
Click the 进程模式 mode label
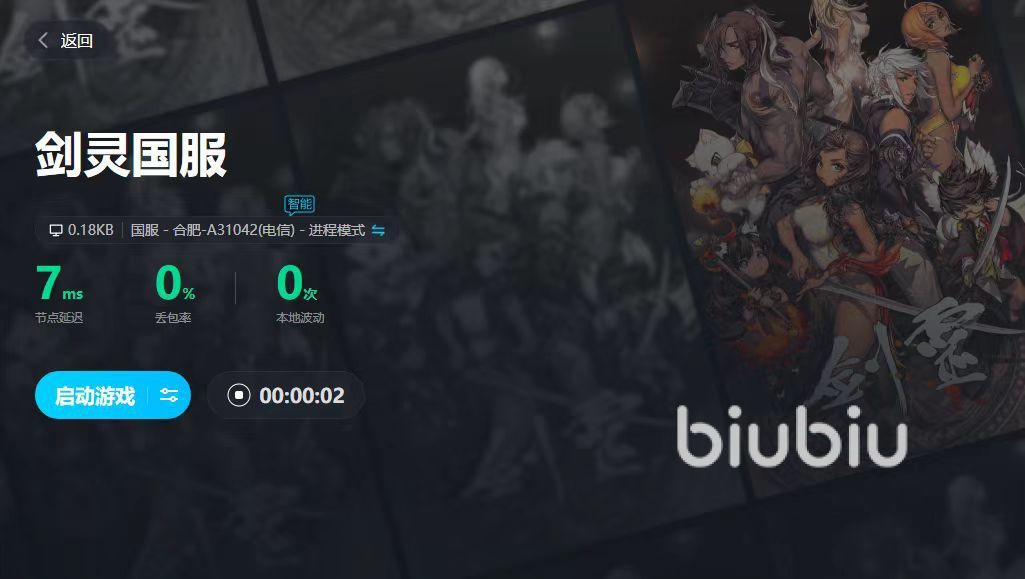[x=337, y=230]
